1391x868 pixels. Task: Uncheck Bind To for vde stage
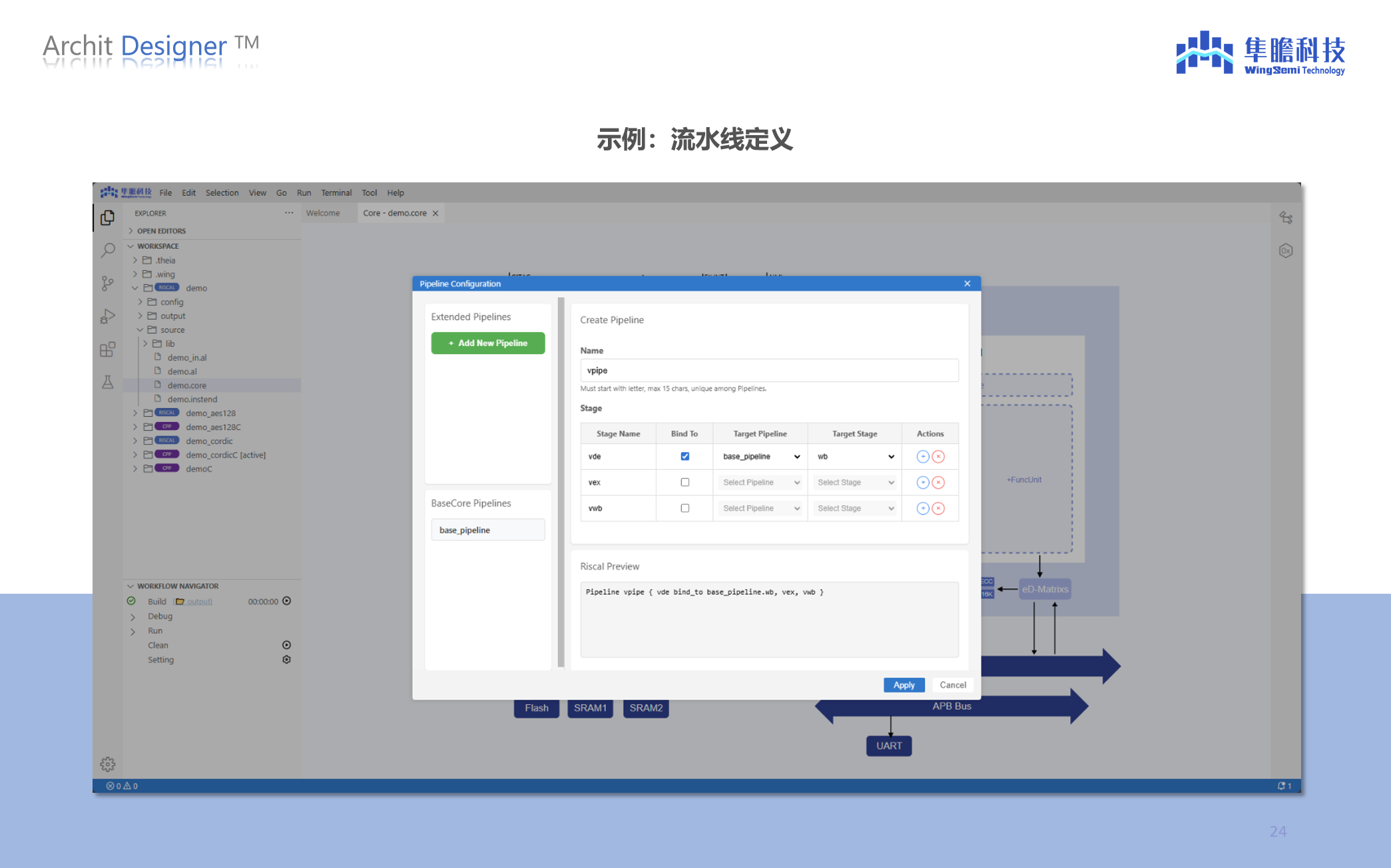click(685, 457)
